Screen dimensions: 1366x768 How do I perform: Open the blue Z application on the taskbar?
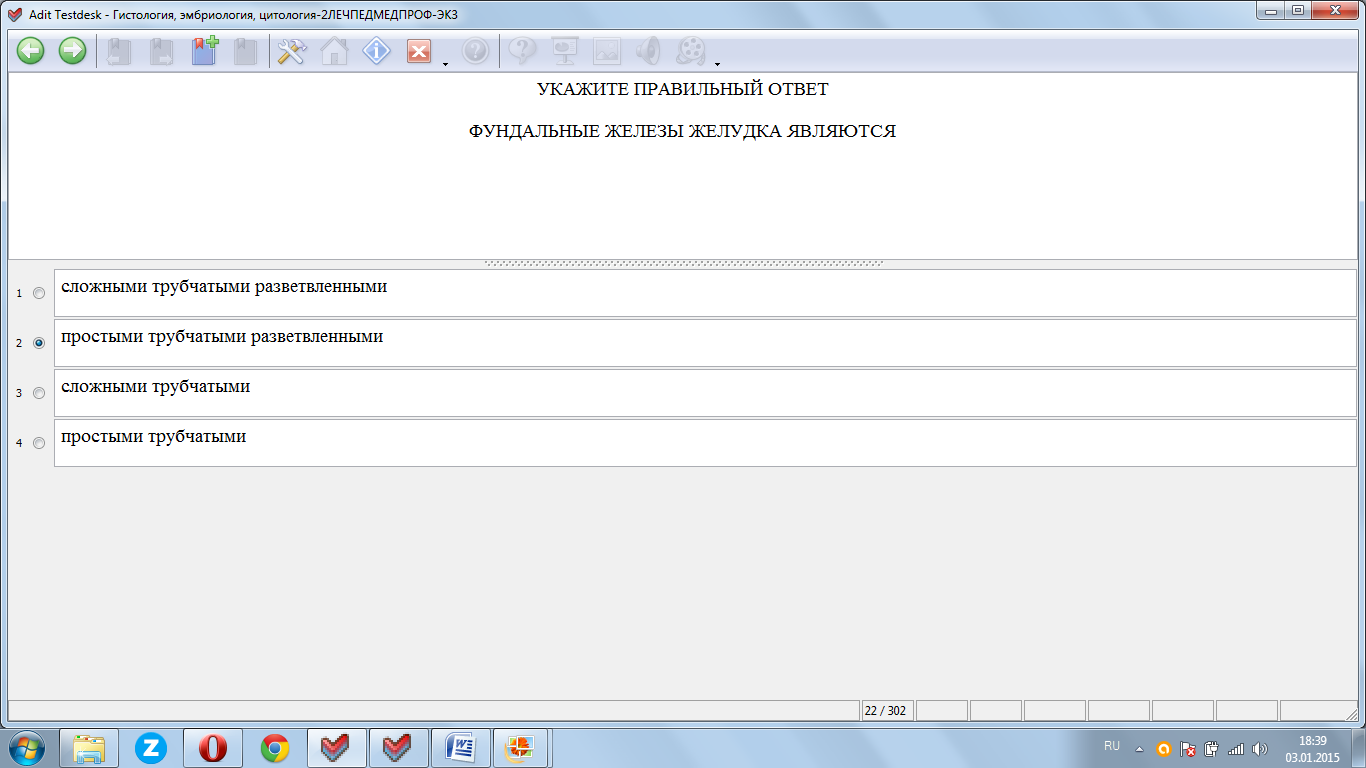[151, 748]
